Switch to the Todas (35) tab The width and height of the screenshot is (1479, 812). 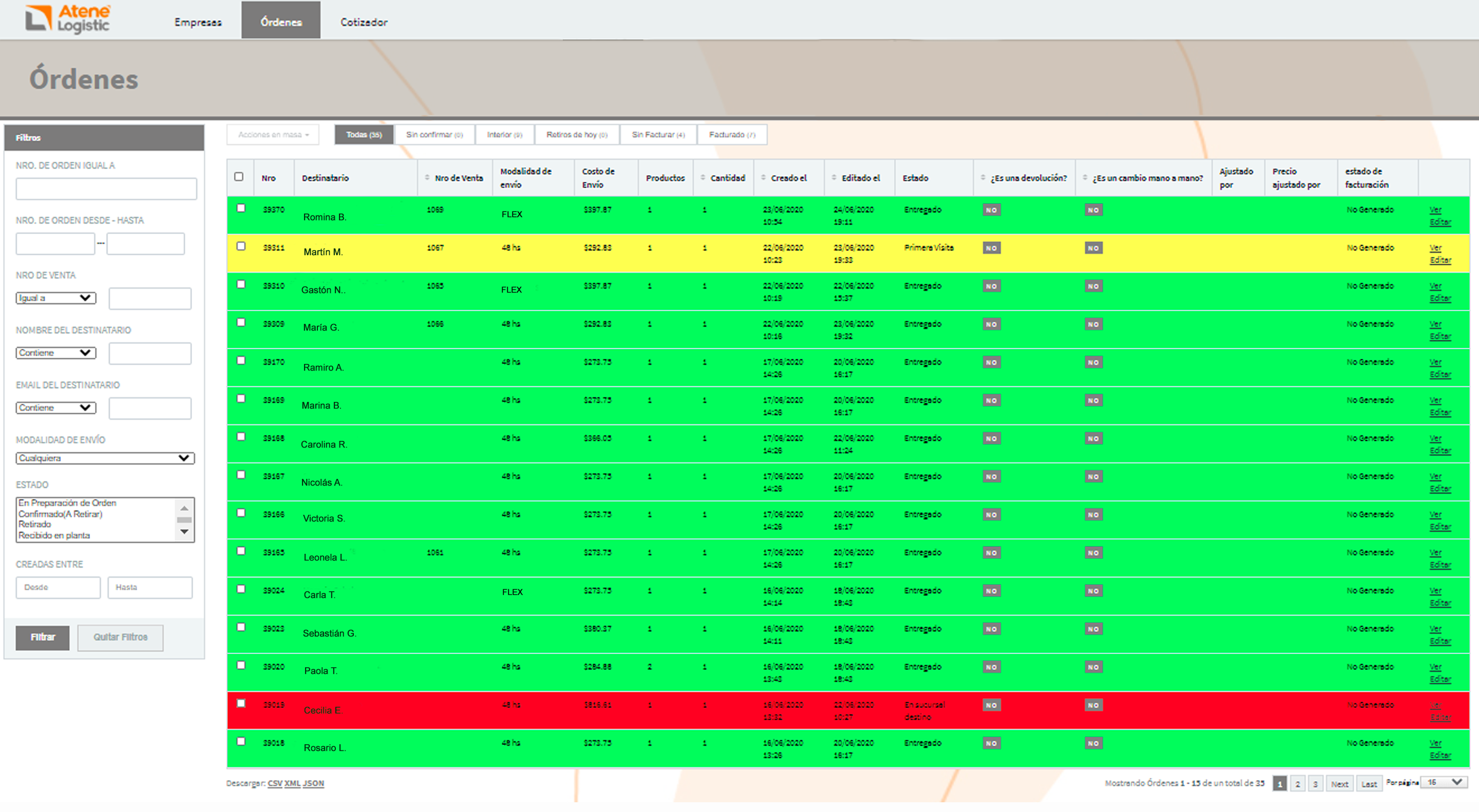[364, 134]
